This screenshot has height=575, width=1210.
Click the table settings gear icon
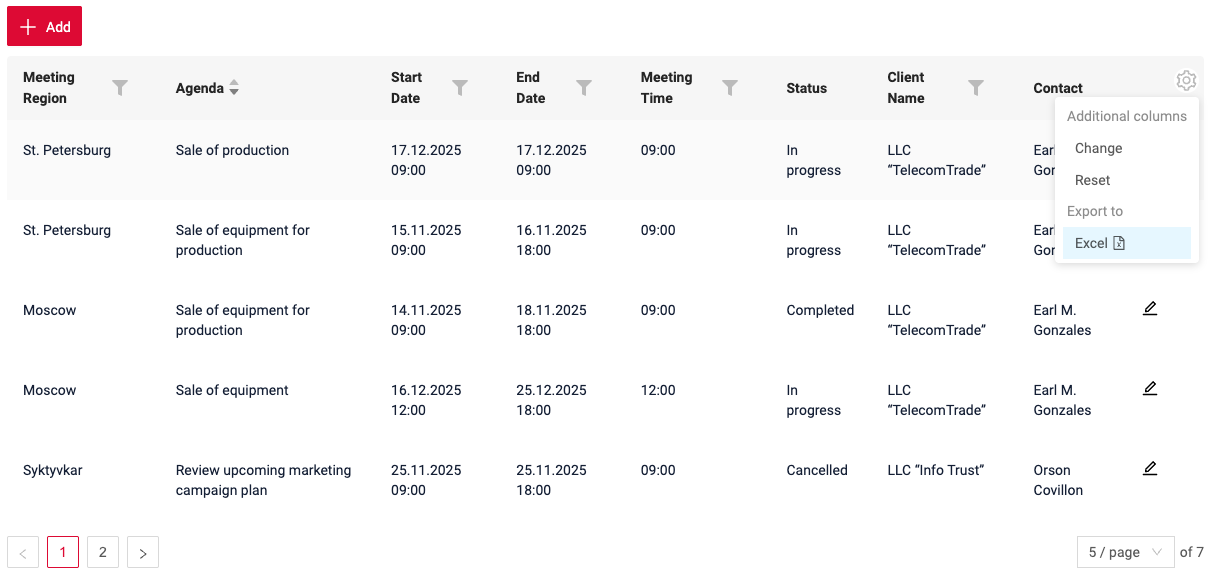(1186, 81)
